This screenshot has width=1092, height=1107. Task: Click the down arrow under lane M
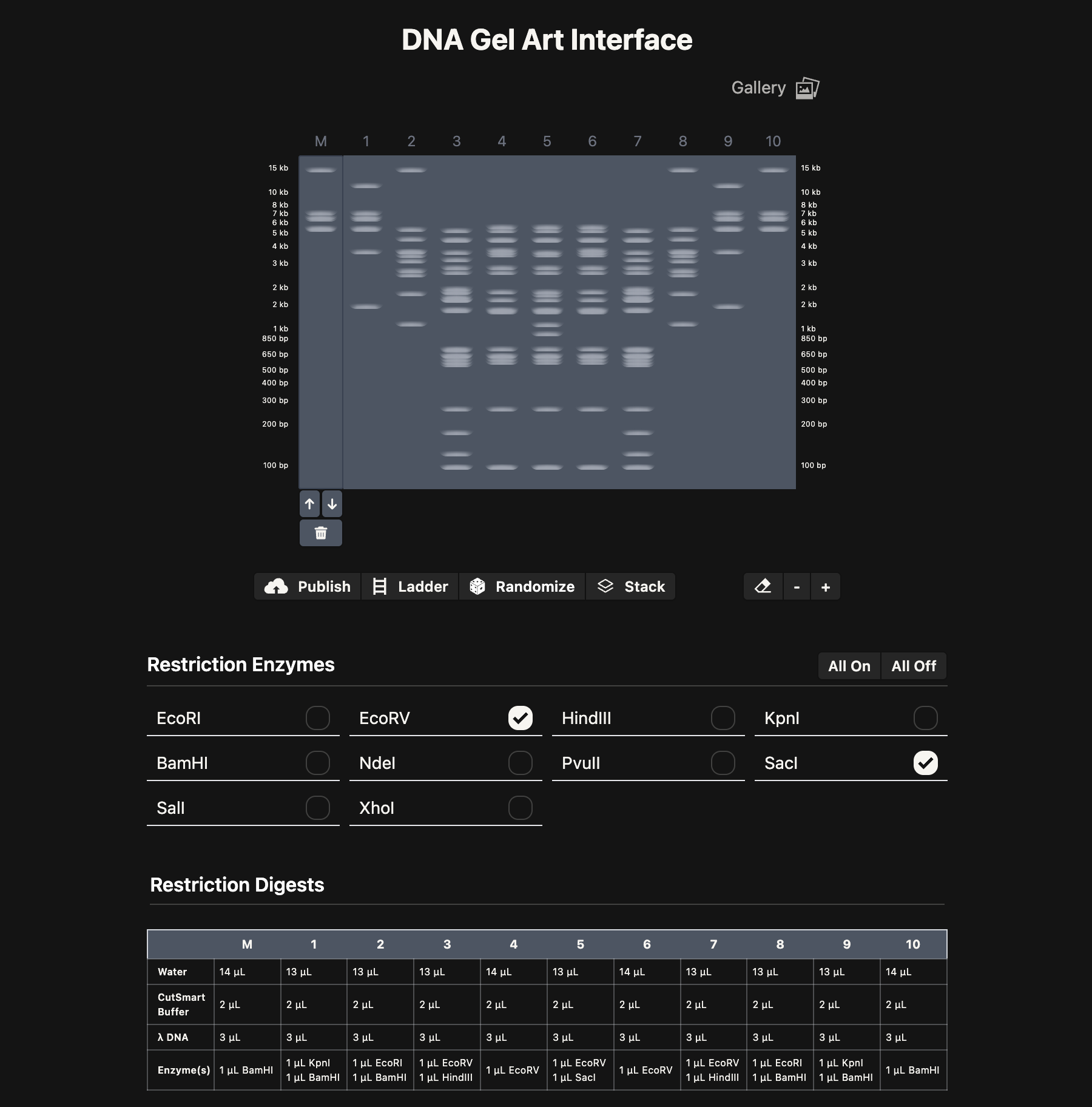(x=332, y=504)
